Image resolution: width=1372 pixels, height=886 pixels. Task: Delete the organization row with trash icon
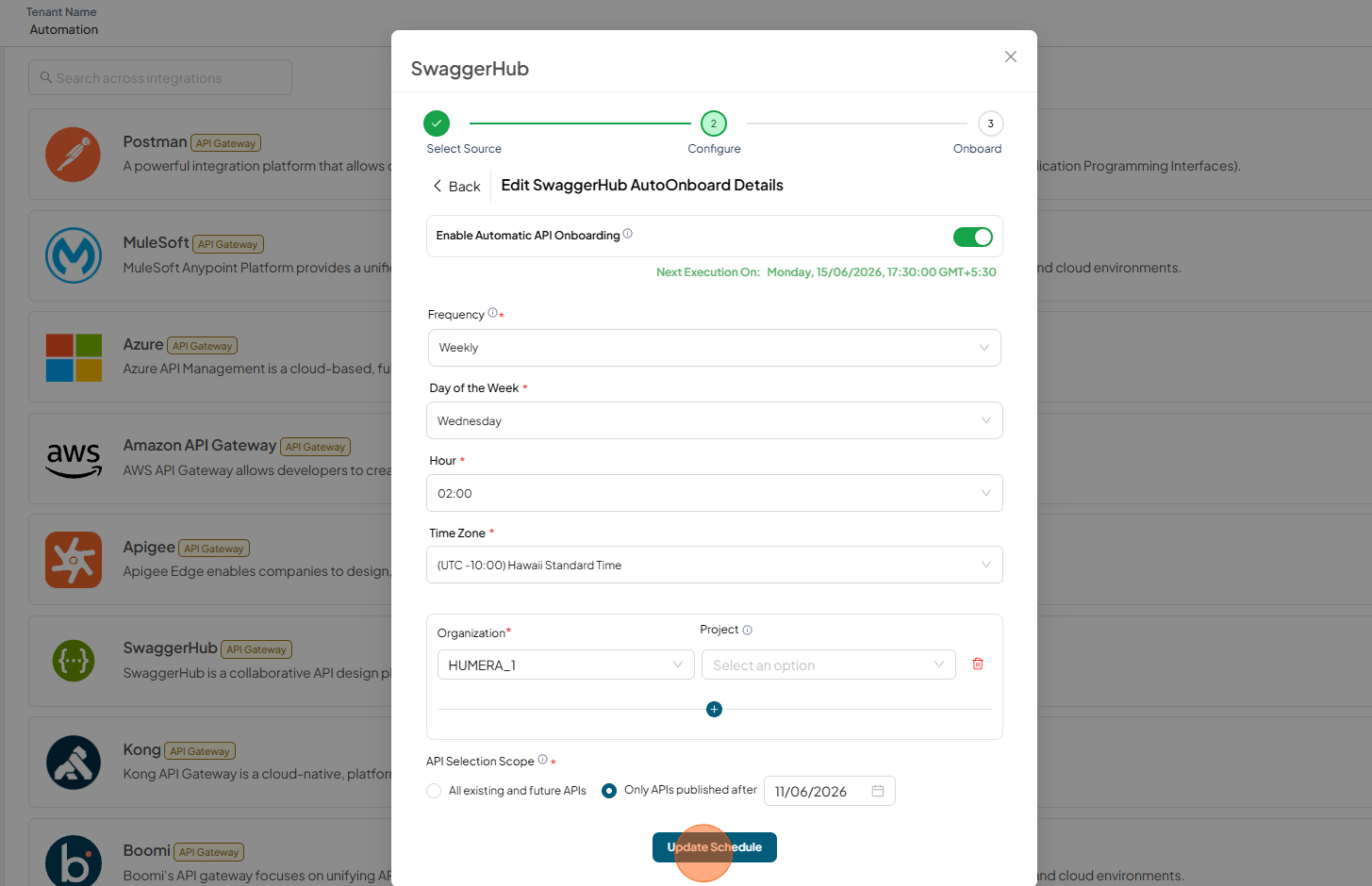(978, 664)
